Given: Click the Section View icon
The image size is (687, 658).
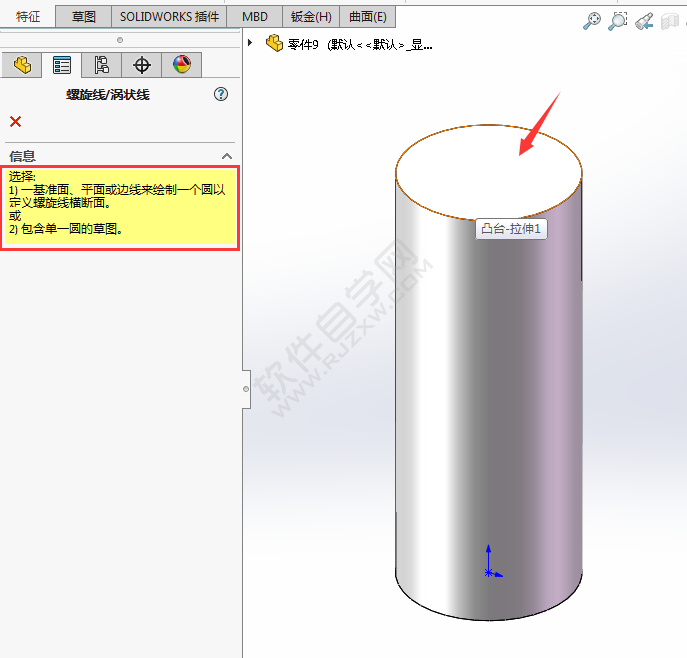Looking at the screenshot, I should [670, 21].
